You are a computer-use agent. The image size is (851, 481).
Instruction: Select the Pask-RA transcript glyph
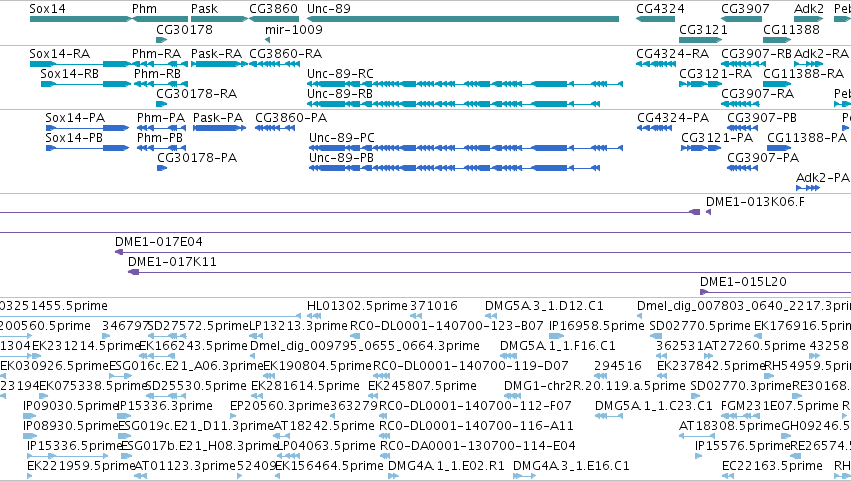pos(219,64)
